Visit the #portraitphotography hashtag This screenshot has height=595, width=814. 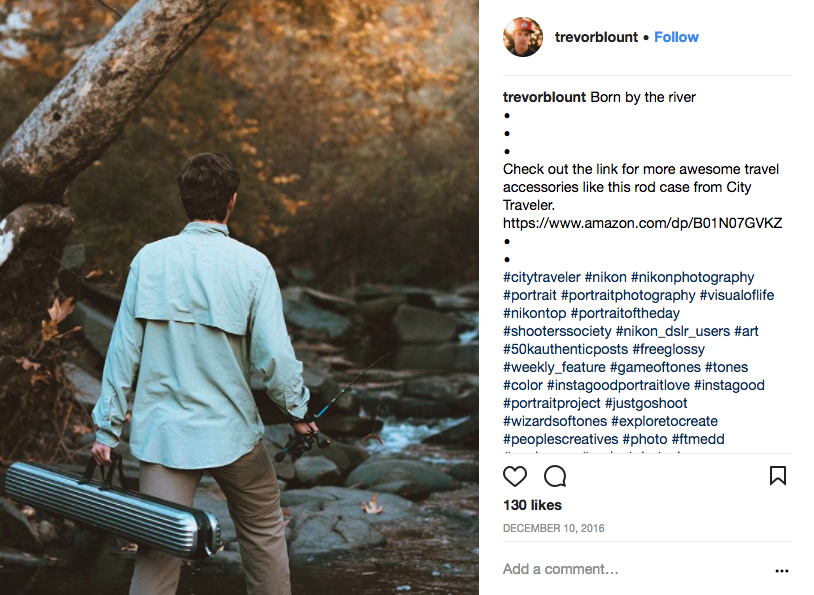coord(628,295)
